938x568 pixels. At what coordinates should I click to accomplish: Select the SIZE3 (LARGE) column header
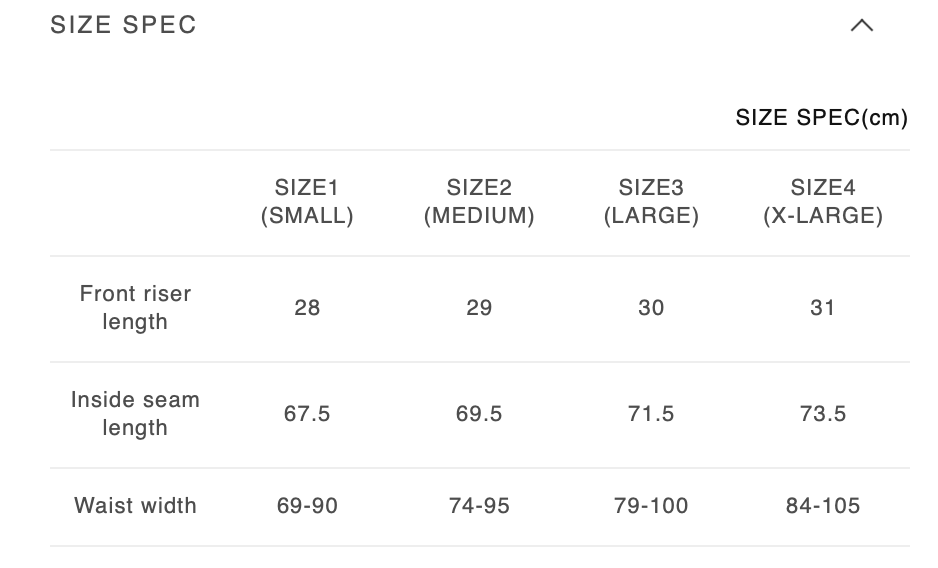point(651,202)
